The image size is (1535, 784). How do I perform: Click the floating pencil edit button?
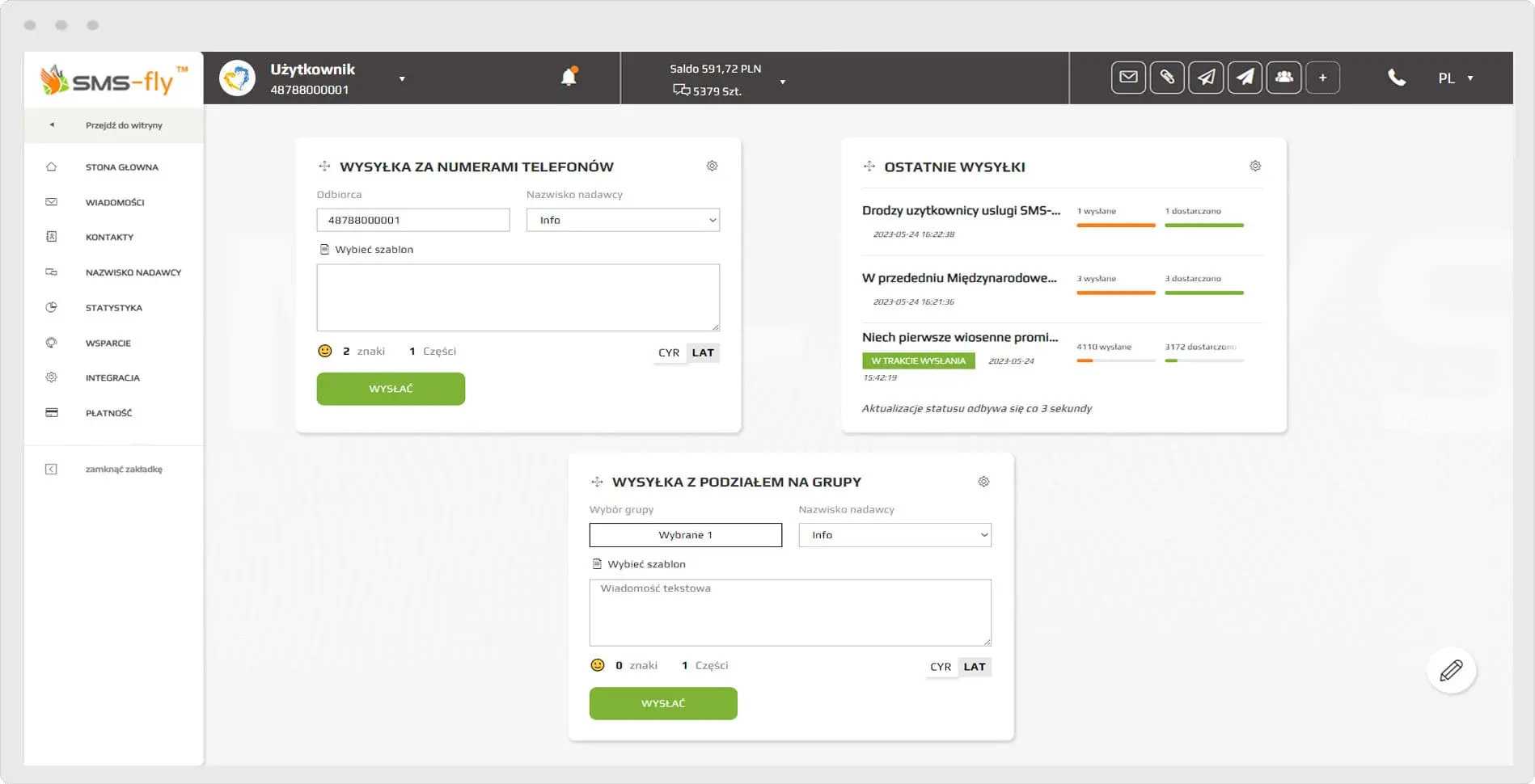point(1451,670)
